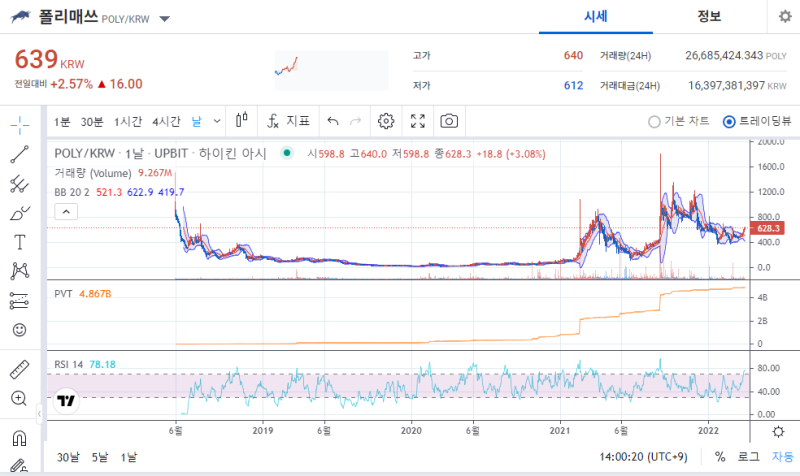The height and width of the screenshot is (476, 800).
Task: Click the 저가 value 612
Action: click(x=573, y=85)
